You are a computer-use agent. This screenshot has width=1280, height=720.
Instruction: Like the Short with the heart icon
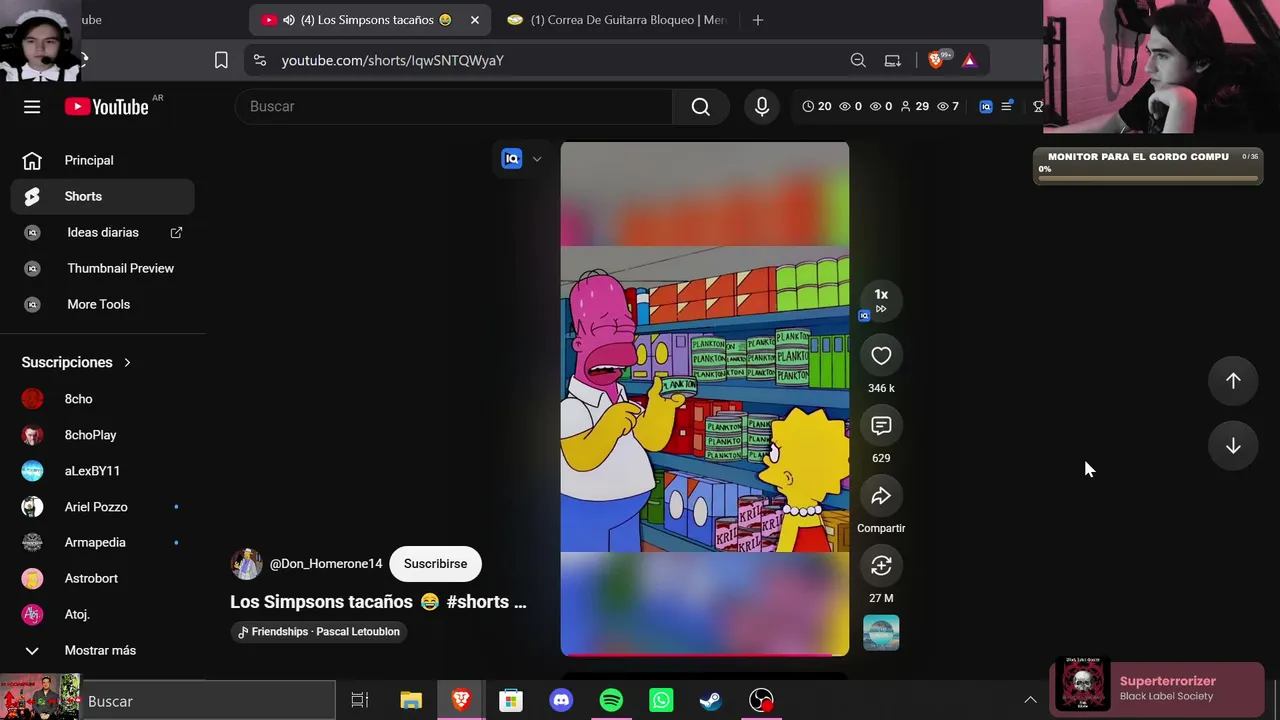point(881,356)
